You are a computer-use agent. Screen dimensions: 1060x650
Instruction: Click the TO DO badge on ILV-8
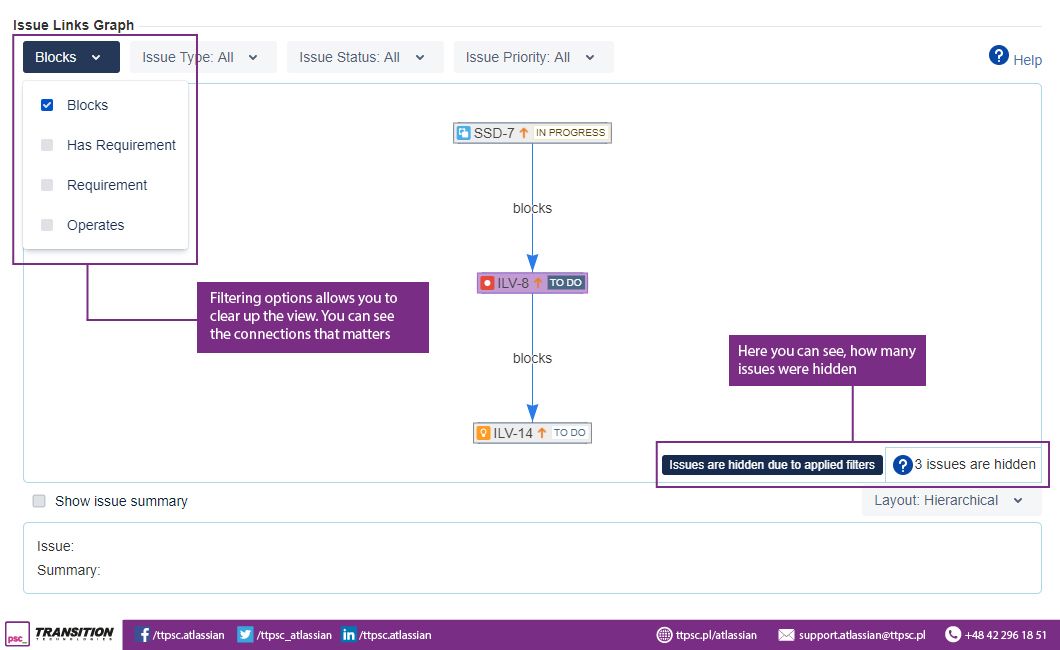pos(565,283)
